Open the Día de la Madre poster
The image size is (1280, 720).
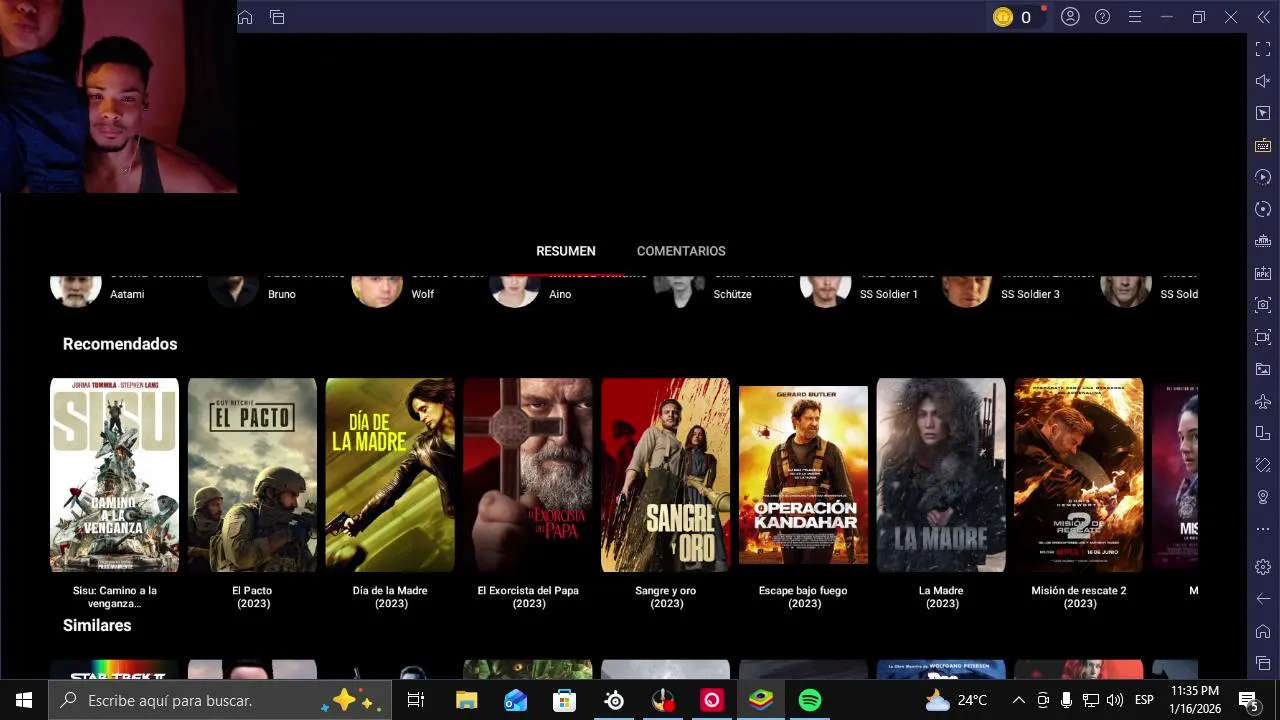click(x=390, y=475)
